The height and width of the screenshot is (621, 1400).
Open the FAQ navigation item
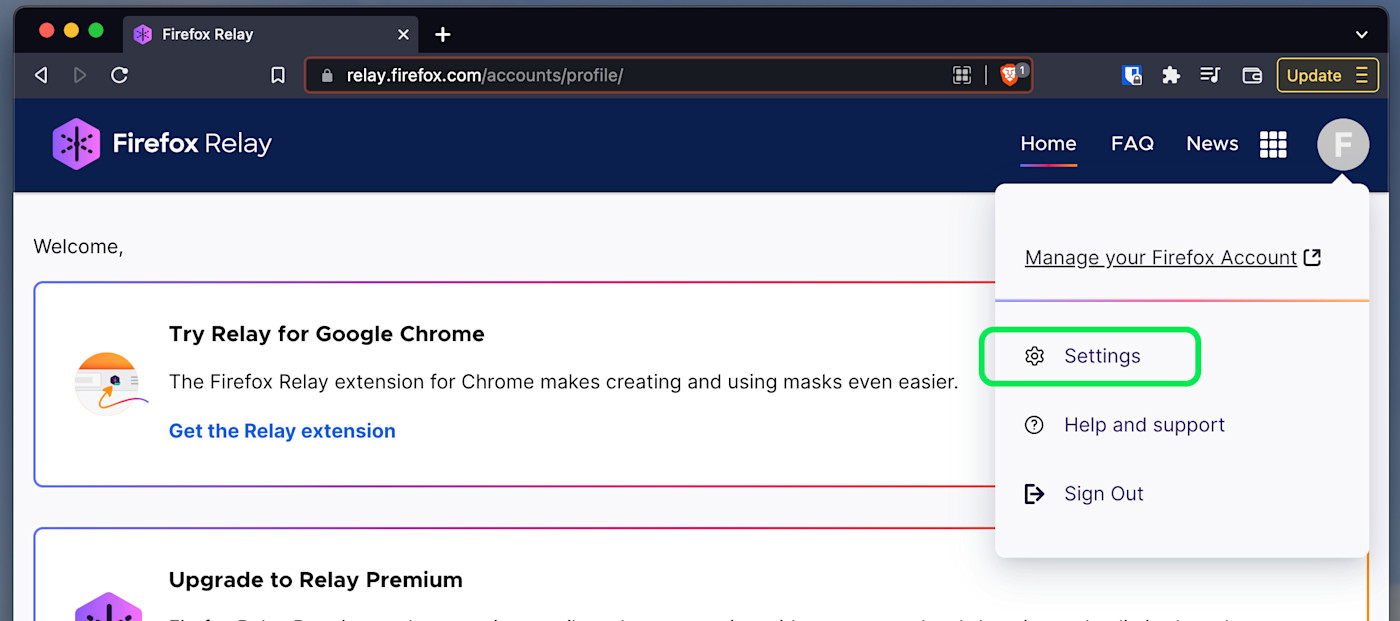1132,144
